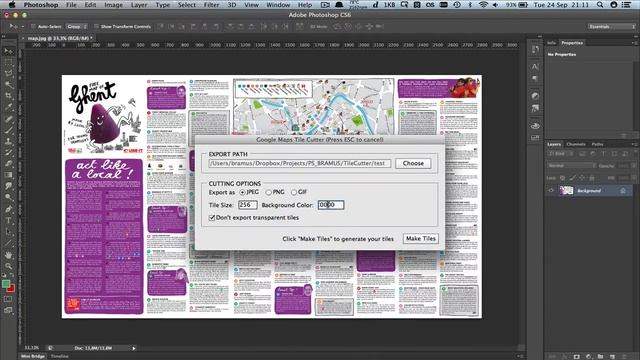Open the Auto-Select Group dropdown
This screenshot has width=640, height=360.
click(77, 27)
